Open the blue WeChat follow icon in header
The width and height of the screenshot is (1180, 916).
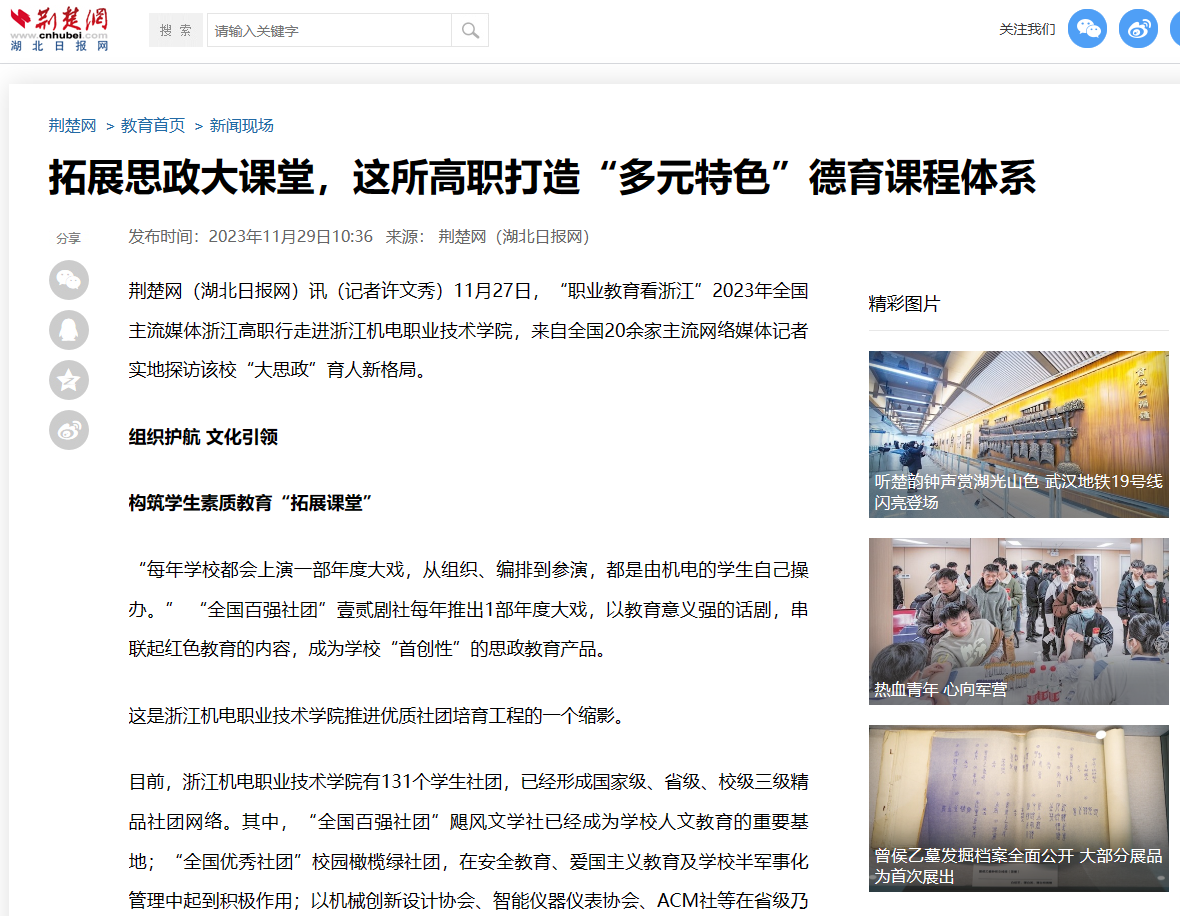click(1087, 29)
